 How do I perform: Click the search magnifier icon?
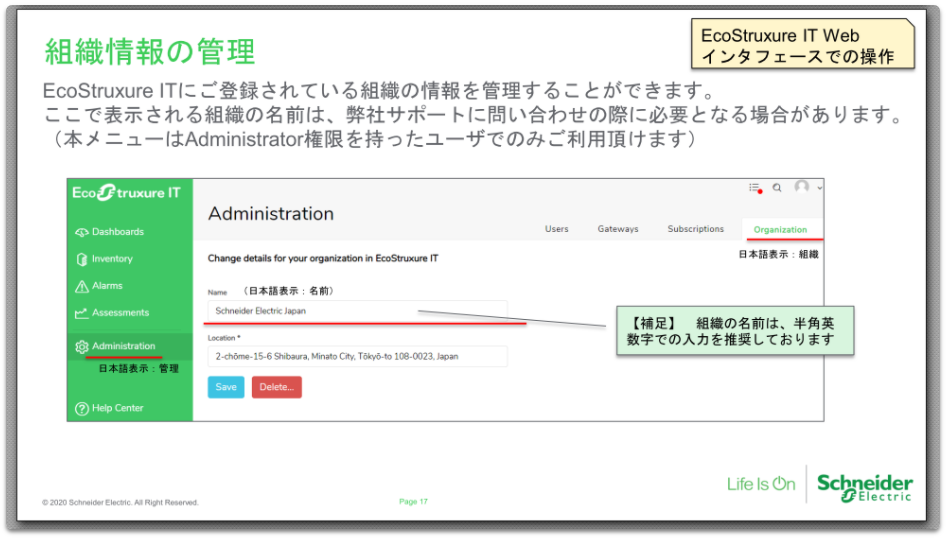coord(777,188)
